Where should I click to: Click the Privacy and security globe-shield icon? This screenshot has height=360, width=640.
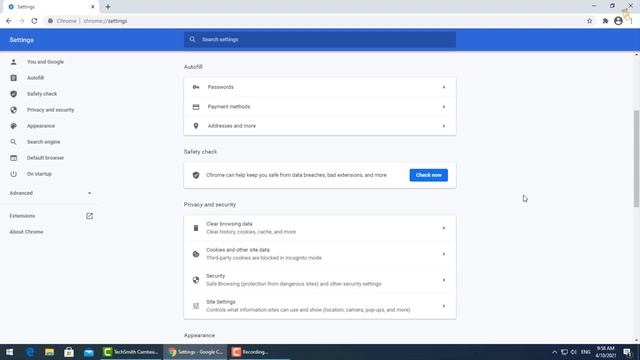pyautogui.click(x=13, y=110)
